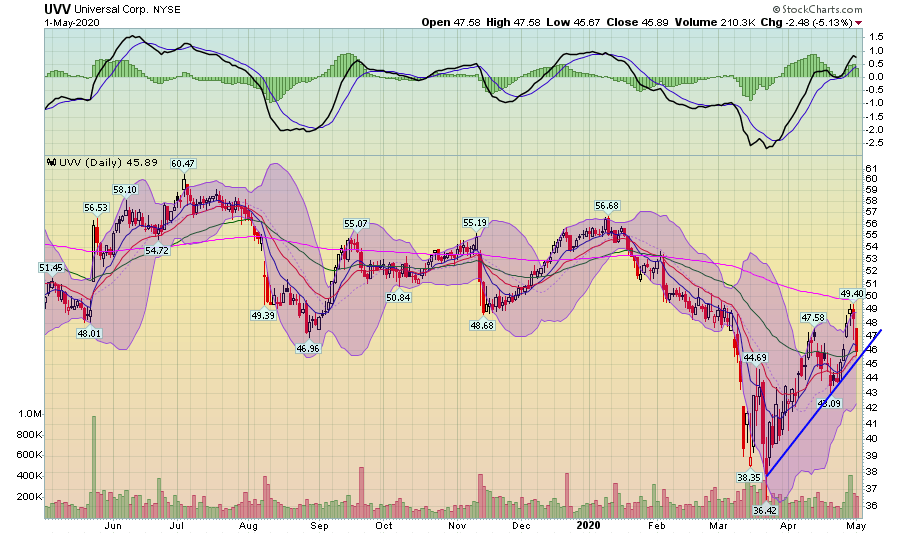Click the 200K volume scale label
900x534 pixels.
[30, 497]
